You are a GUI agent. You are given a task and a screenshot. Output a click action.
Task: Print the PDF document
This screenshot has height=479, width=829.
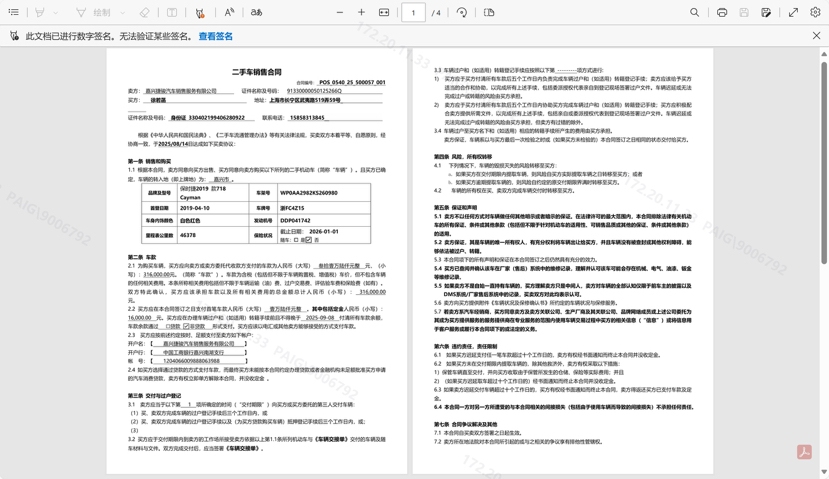tap(722, 13)
